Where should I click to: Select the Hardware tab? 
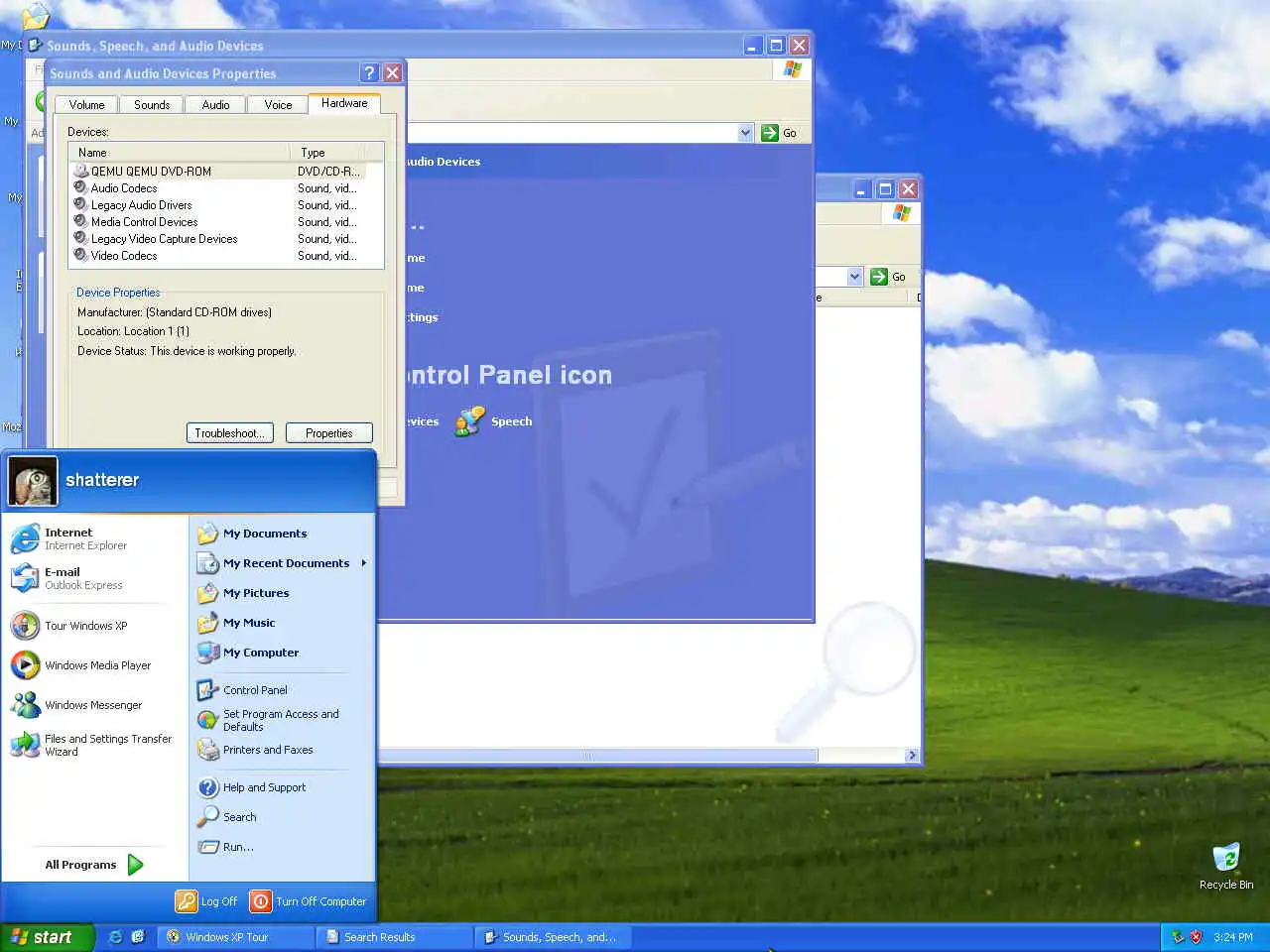click(344, 103)
